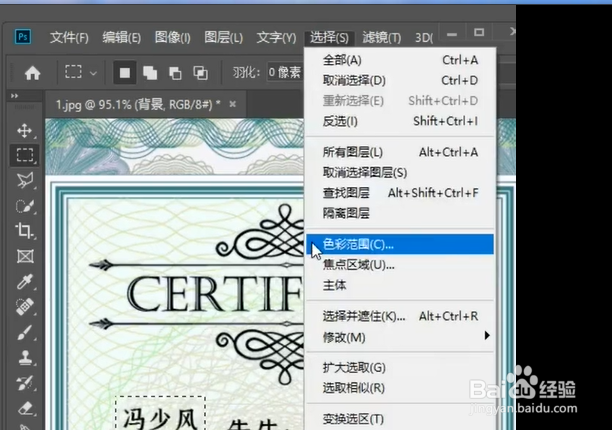Choose 焦点区域(U)... menu entry

coord(400,265)
